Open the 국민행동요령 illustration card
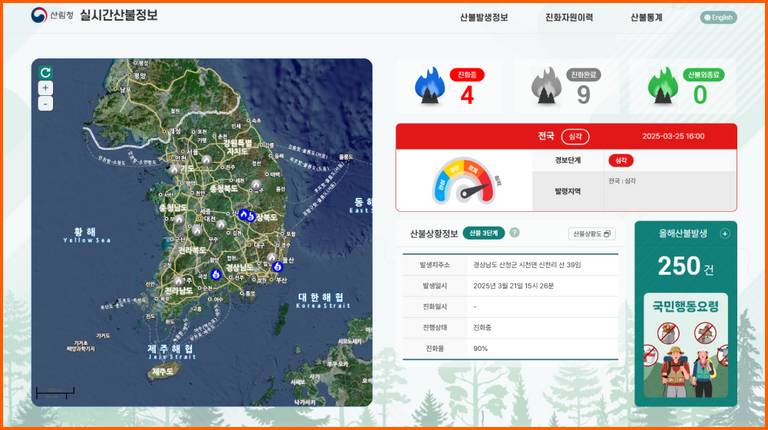This screenshot has height=430, width=768. click(686, 345)
